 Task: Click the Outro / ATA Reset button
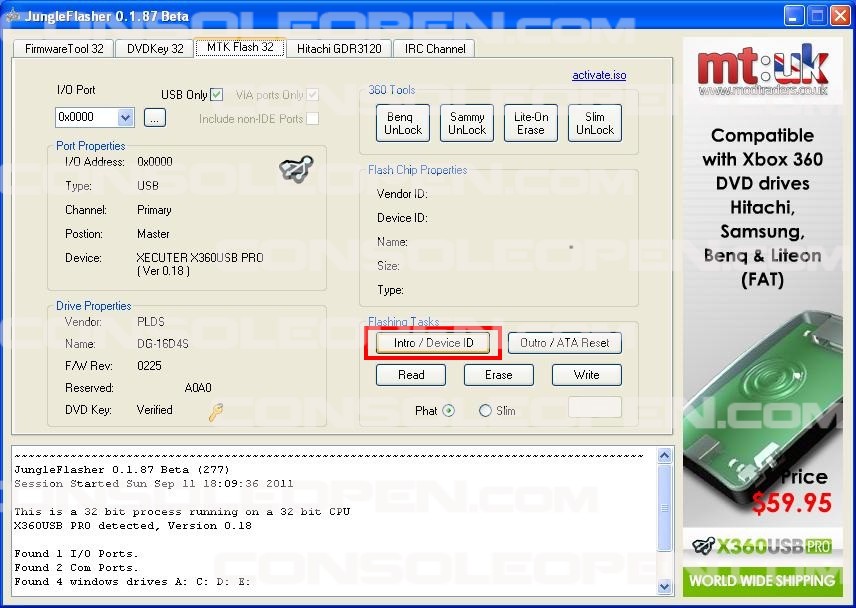coord(564,343)
